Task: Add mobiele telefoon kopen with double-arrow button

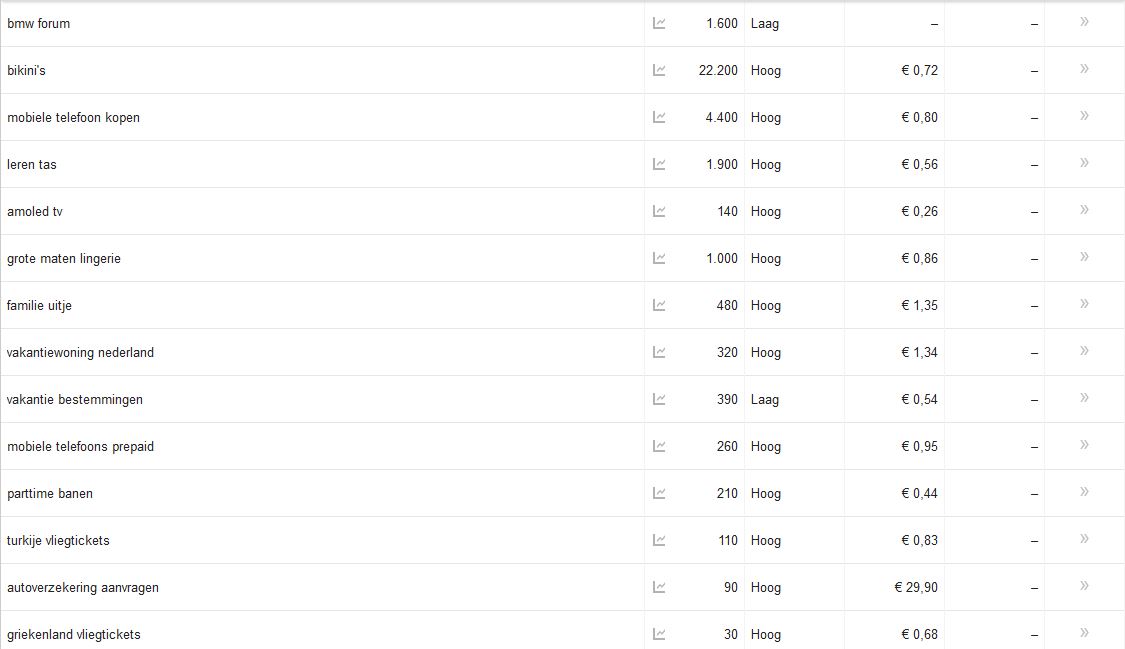Action: coord(1084,115)
